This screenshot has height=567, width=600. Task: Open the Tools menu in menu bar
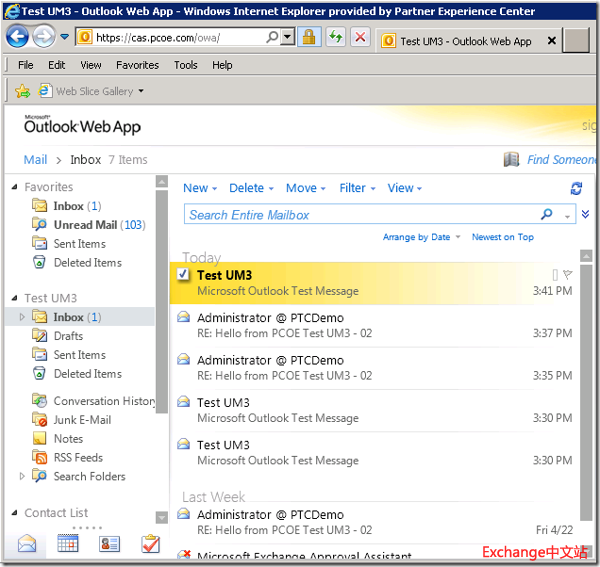tap(185, 65)
